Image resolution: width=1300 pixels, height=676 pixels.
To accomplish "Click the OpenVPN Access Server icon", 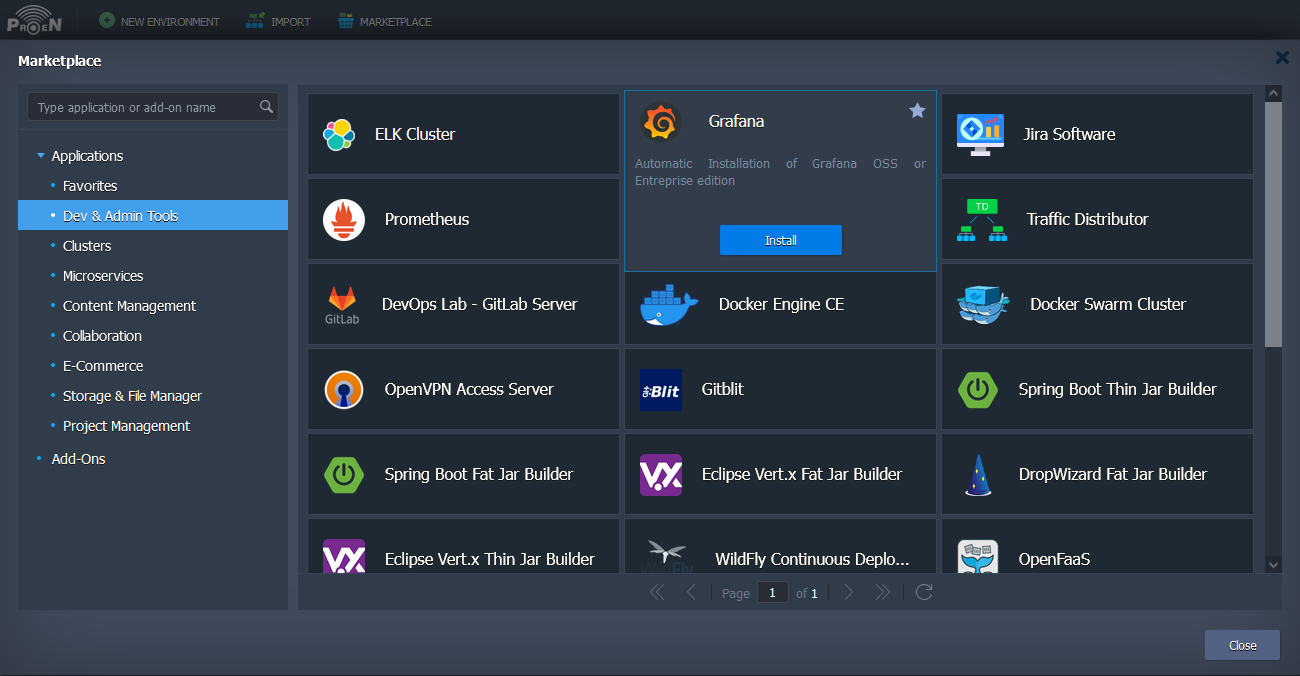I will pos(344,390).
